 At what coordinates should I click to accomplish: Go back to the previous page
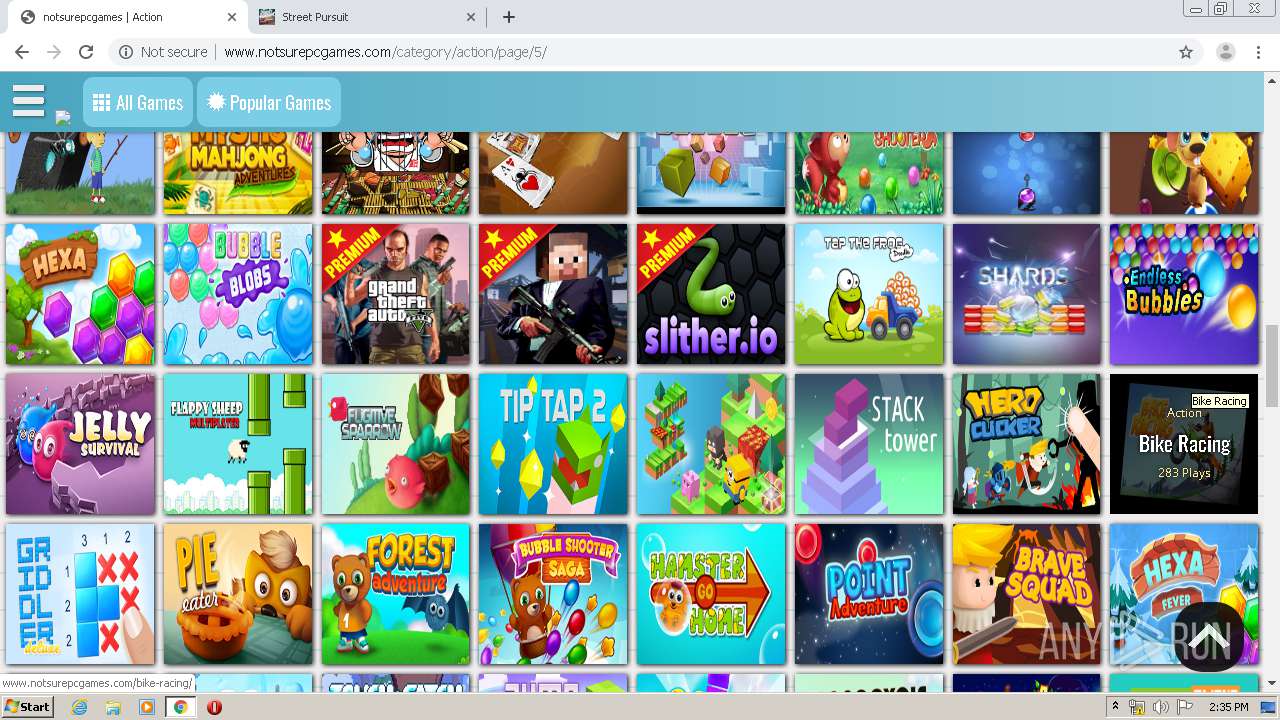pos(22,52)
